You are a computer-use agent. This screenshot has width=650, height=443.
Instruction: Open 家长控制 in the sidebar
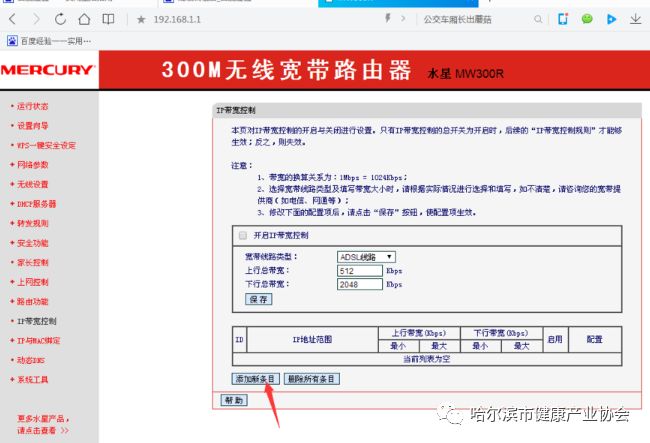click(32, 262)
